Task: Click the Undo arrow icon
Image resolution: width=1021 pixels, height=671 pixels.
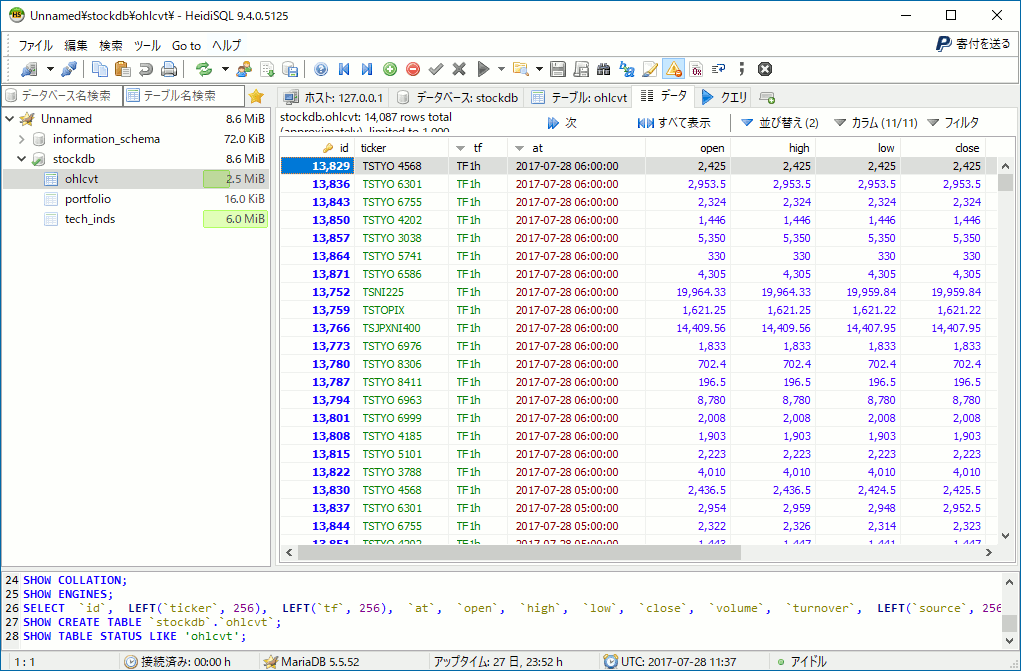Action: click(146, 69)
